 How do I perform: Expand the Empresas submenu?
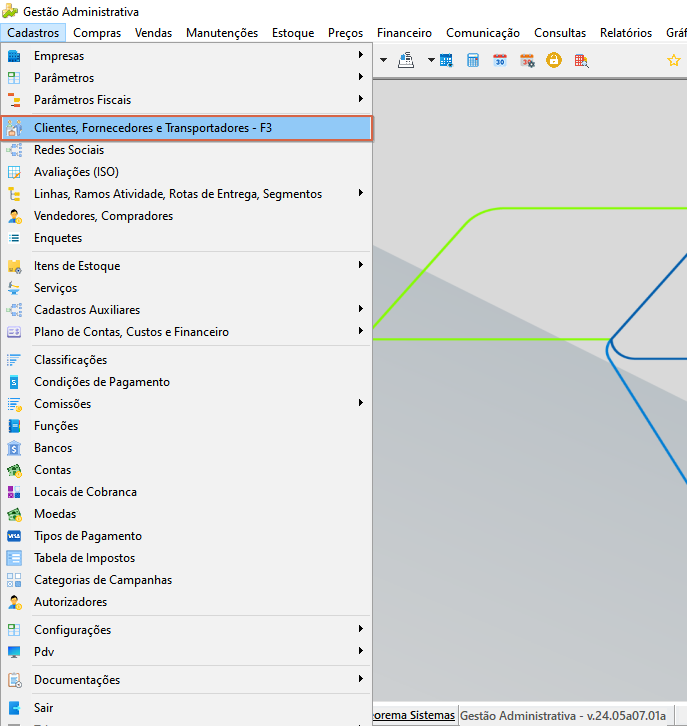pyautogui.click(x=187, y=56)
